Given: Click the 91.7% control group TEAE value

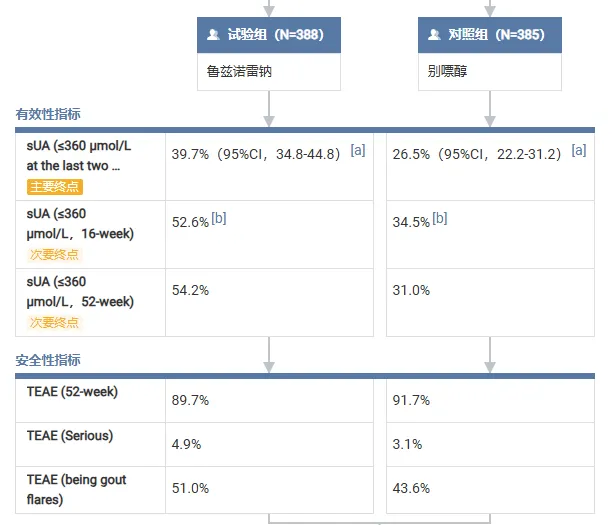Looking at the screenshot, I should coord(411,400).
